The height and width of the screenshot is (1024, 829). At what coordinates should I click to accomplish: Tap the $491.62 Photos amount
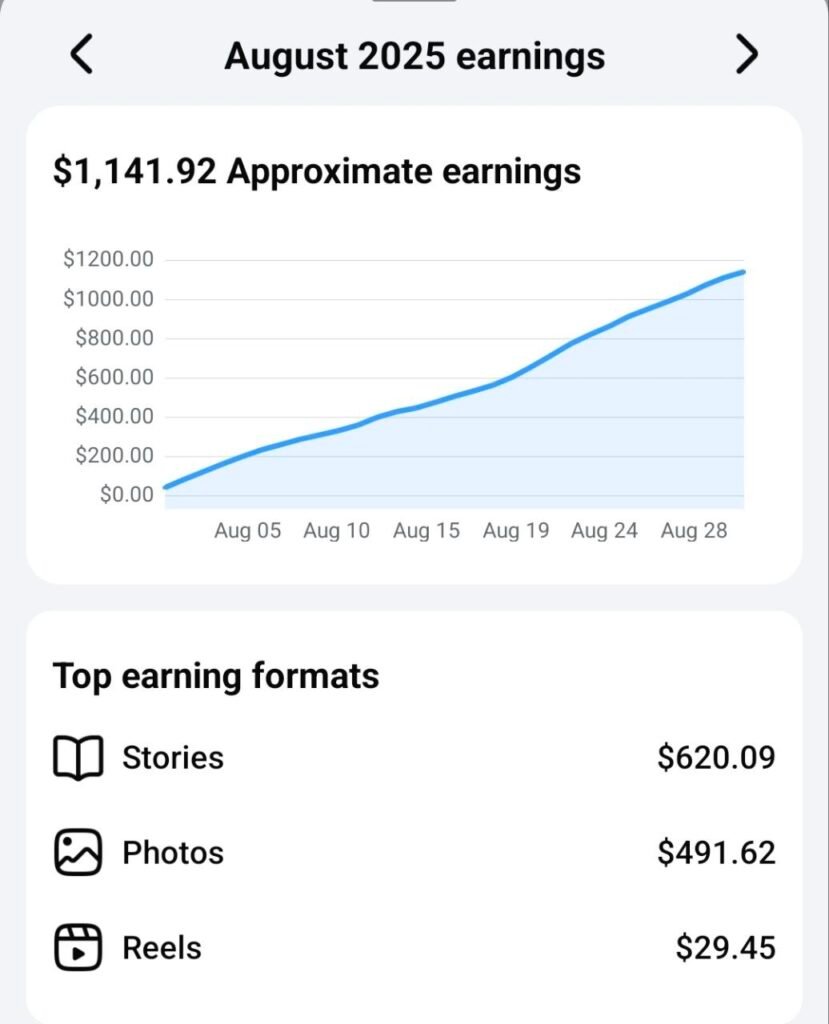coord(716,853)
